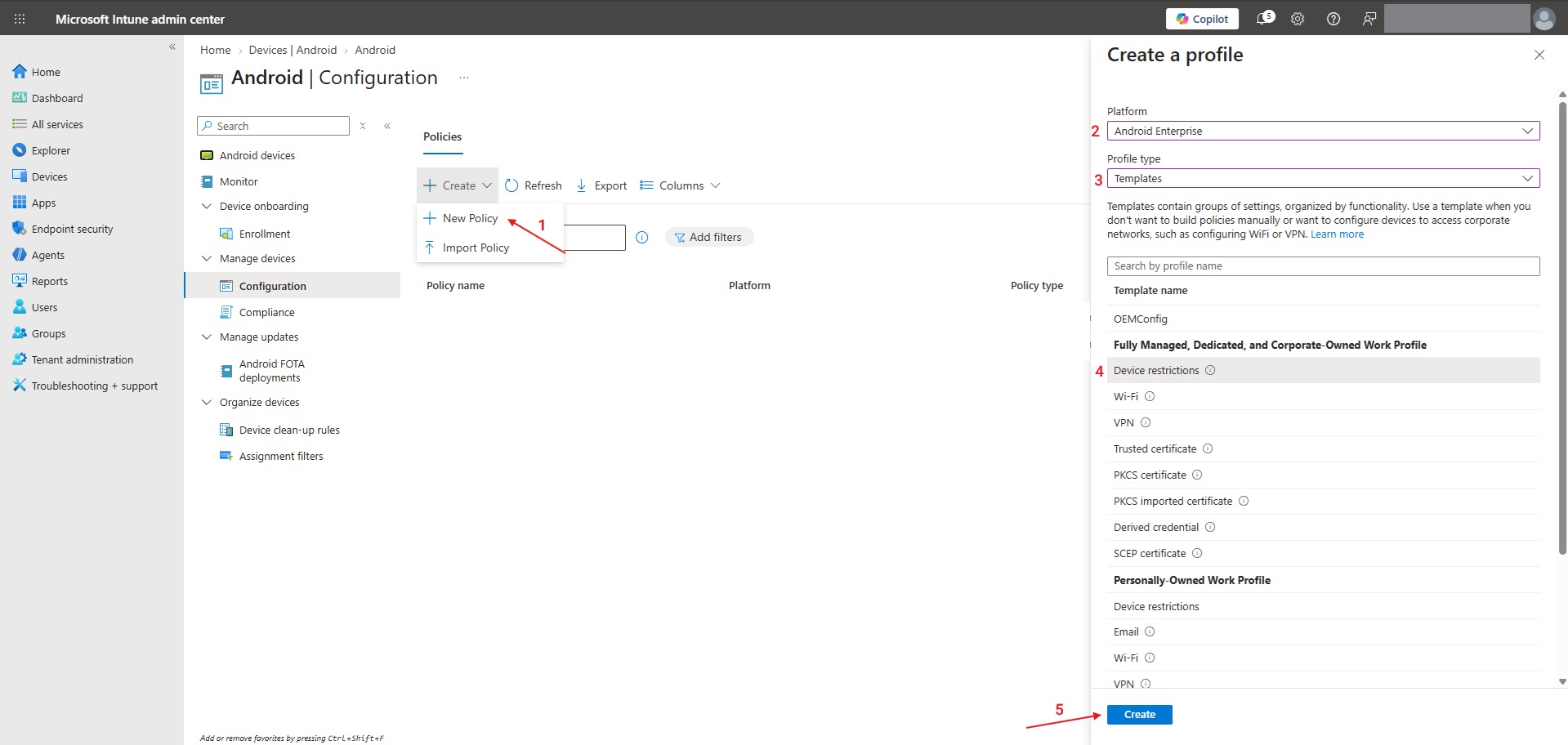1568x745 pixels.
Task: Select Device restrictions under Fully Managed
Action: coord(1324,370)
